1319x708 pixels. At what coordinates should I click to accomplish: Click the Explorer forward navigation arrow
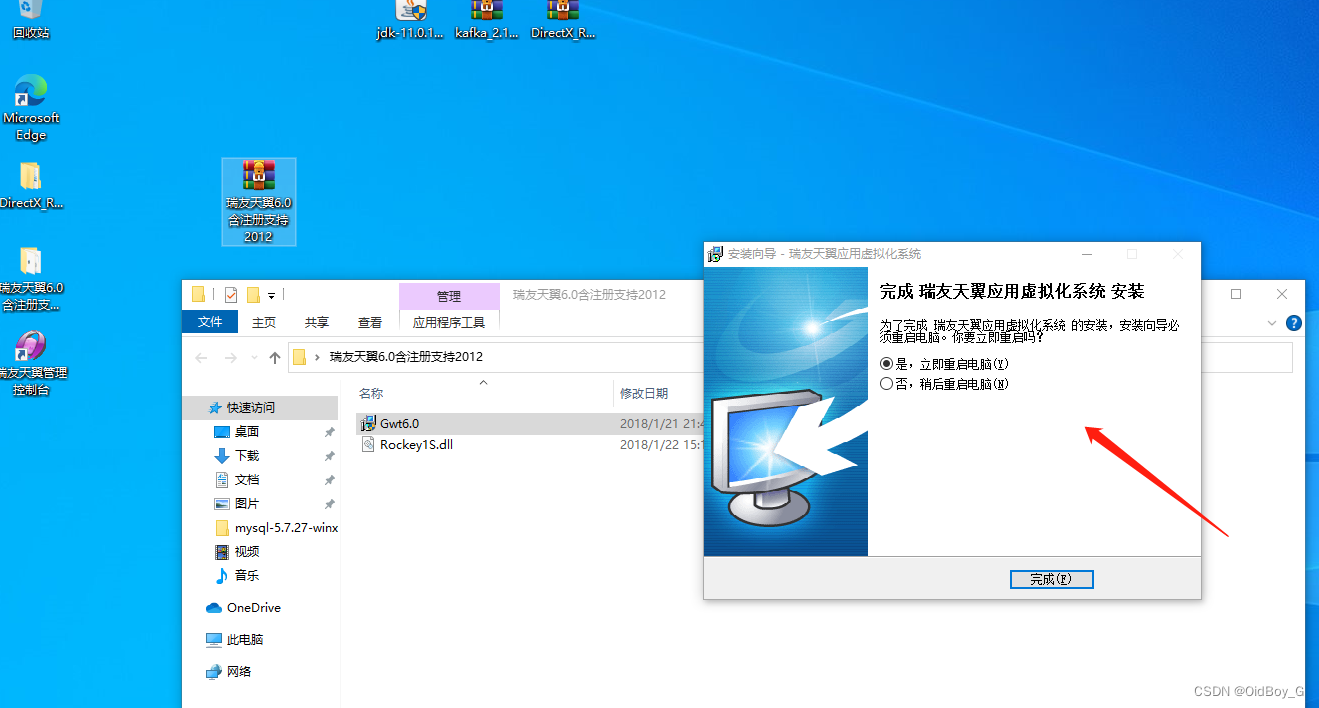[x=231, y=357]
